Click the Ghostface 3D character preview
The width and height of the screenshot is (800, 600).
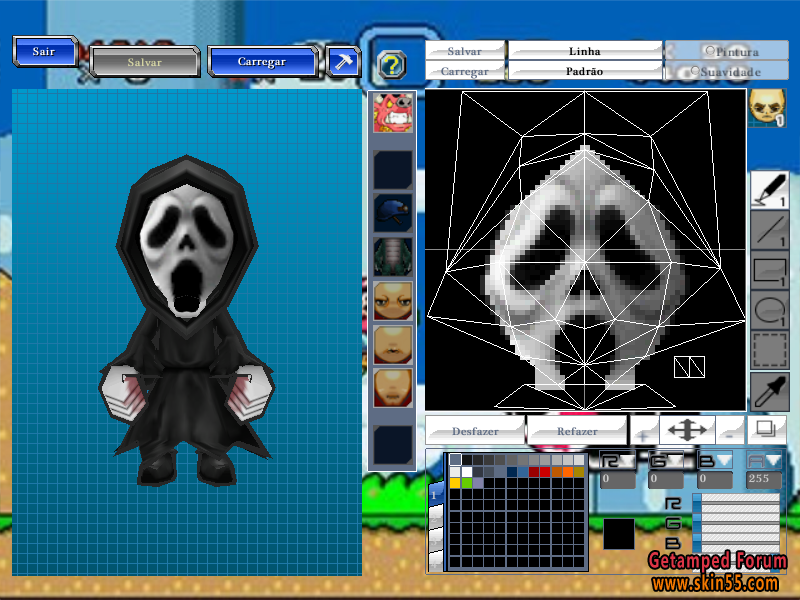tap(187, 320)
